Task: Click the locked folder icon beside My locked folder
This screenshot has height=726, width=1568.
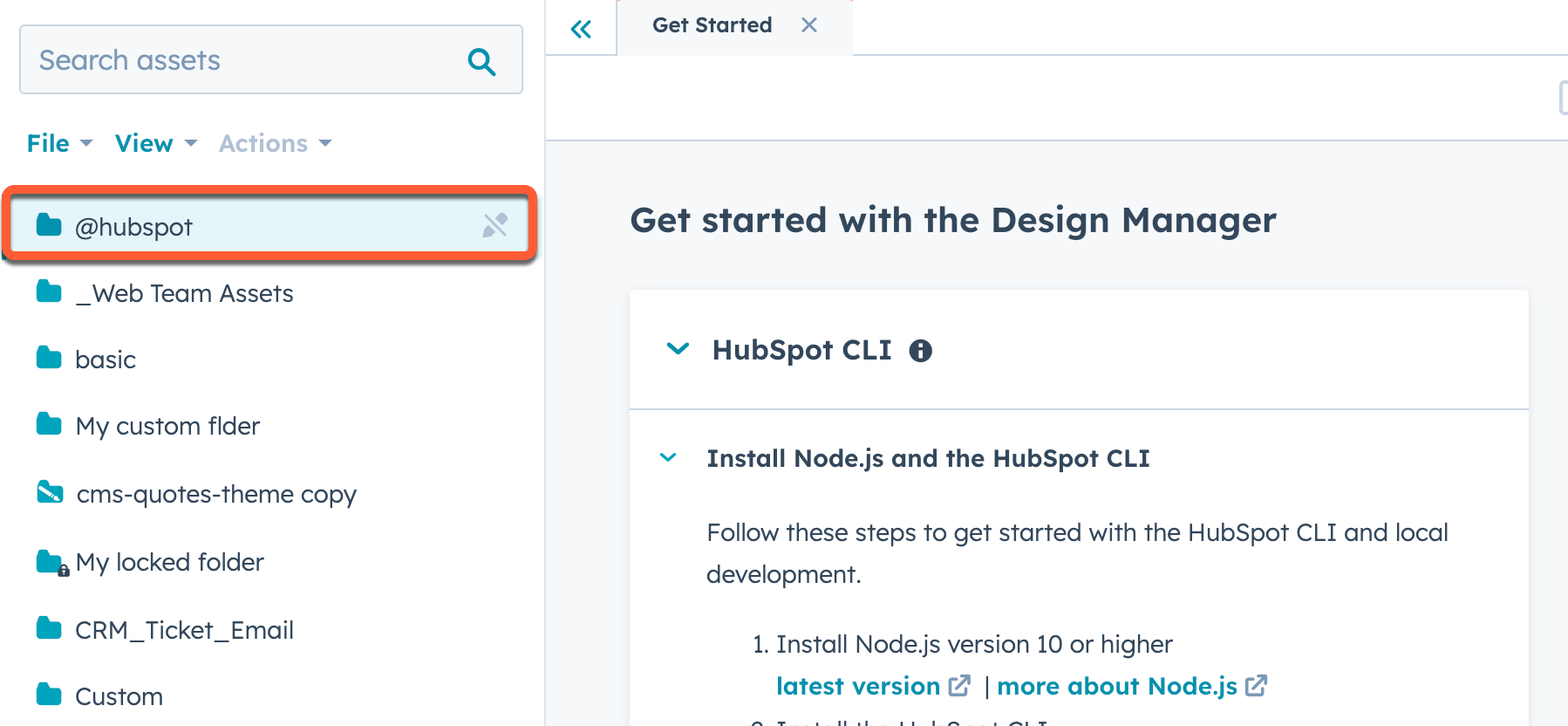Action: [x=51, y=562]
